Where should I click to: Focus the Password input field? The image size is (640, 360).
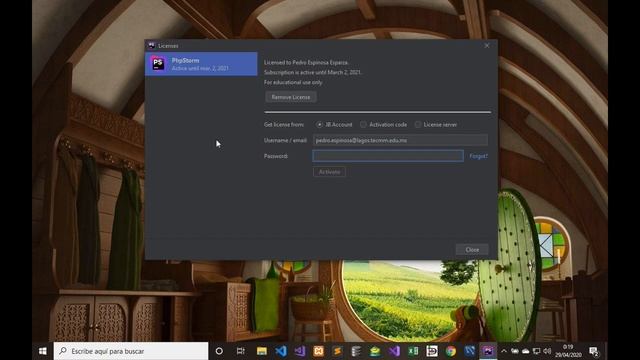point(388,156)
